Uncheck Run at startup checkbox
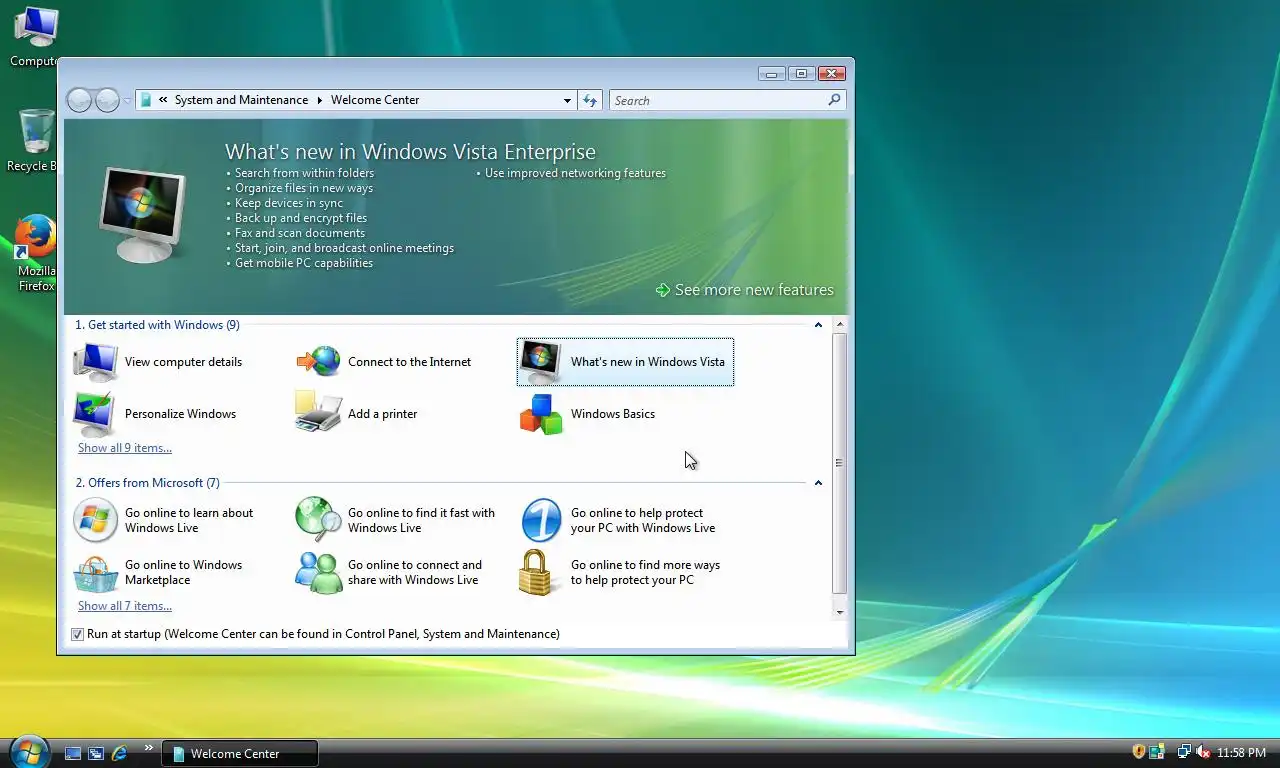This screenshot has height=768, width=1280. pos(78,634)
